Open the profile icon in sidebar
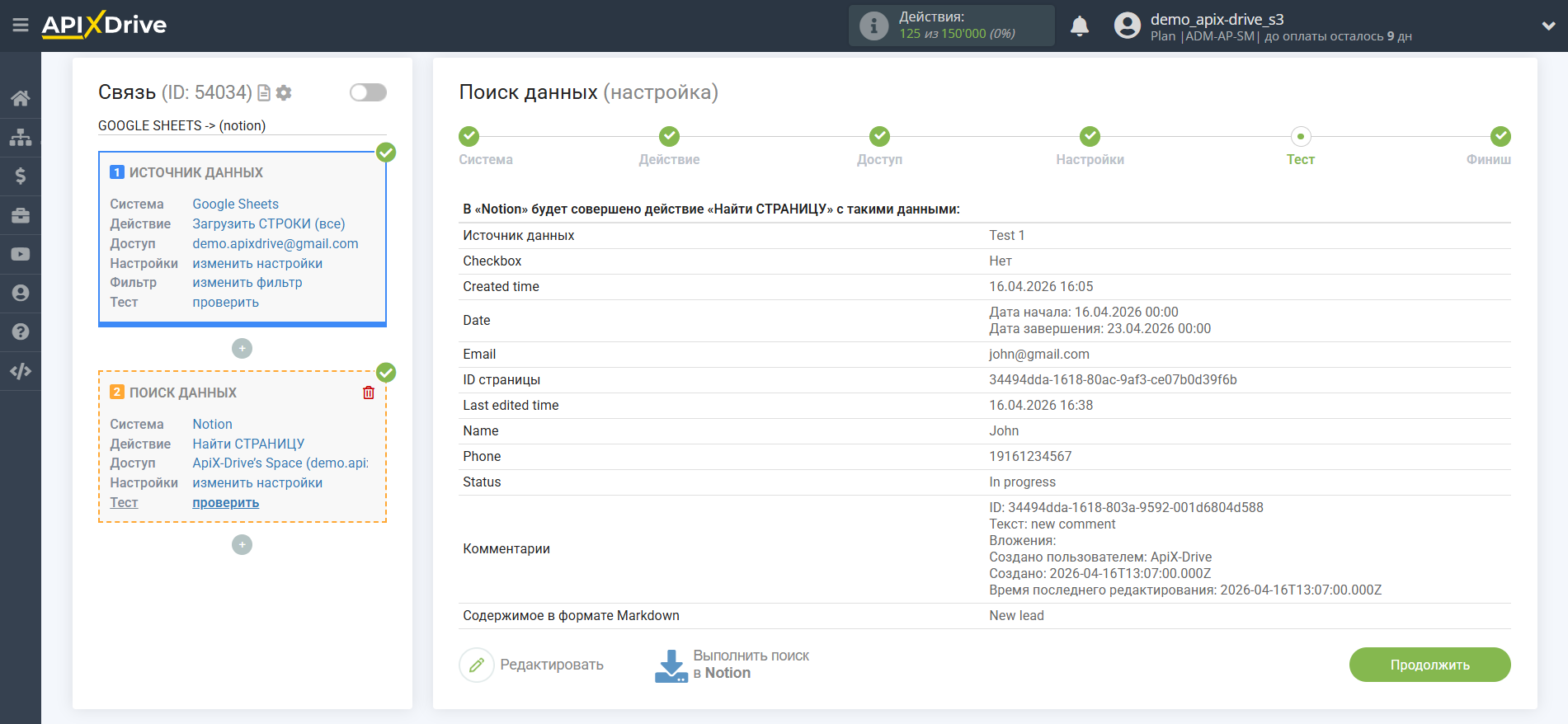 click(21, 293)
